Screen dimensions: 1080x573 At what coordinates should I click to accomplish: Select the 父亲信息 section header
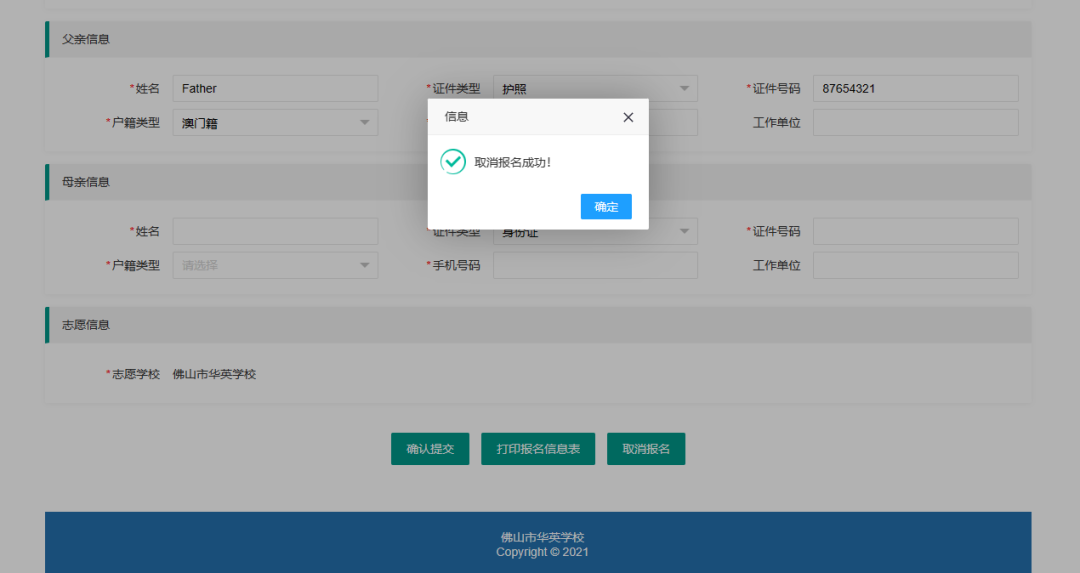click(86, 39)
